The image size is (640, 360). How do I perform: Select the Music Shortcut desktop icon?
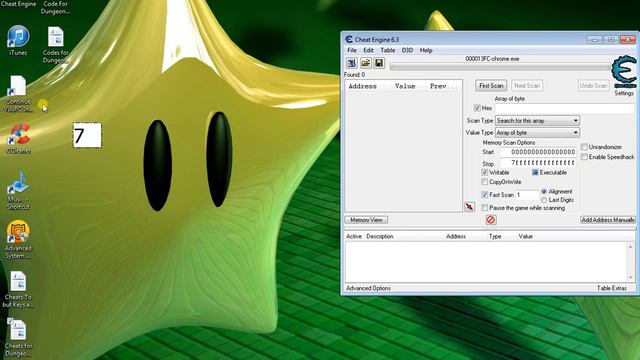[18, 190]
